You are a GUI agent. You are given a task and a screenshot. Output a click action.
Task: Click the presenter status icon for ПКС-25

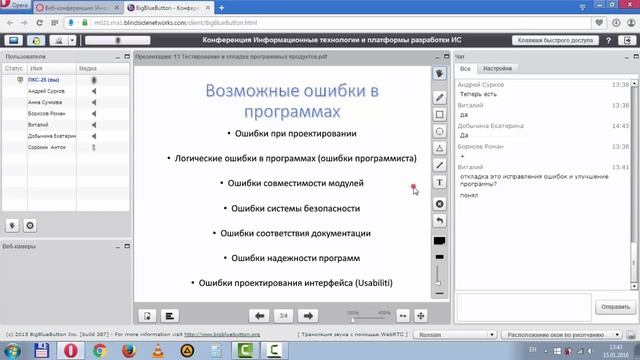click(20, 80)
